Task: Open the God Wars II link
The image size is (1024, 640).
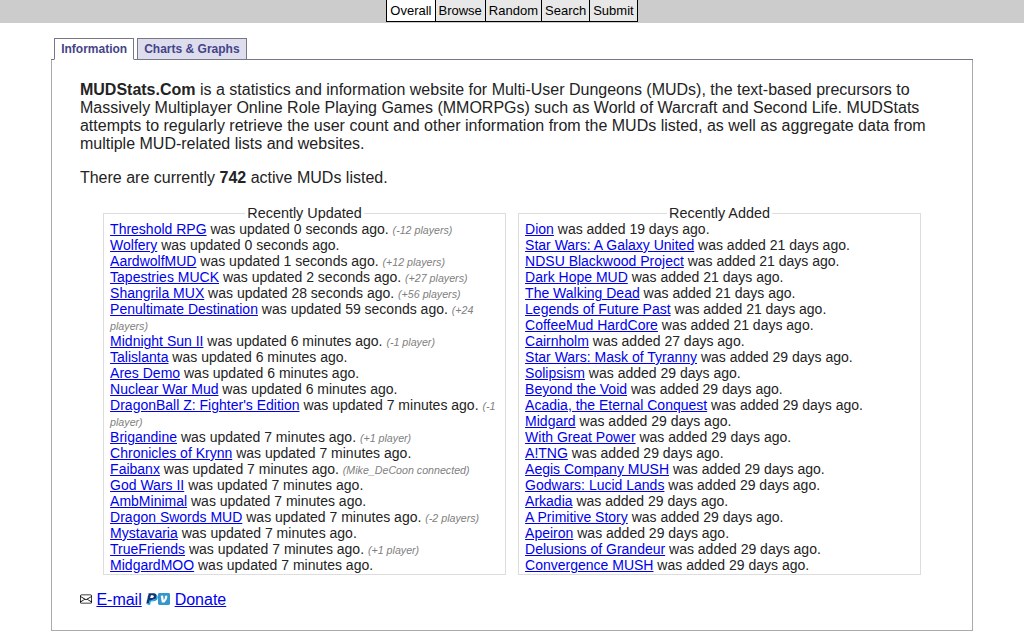Action: 147,485
